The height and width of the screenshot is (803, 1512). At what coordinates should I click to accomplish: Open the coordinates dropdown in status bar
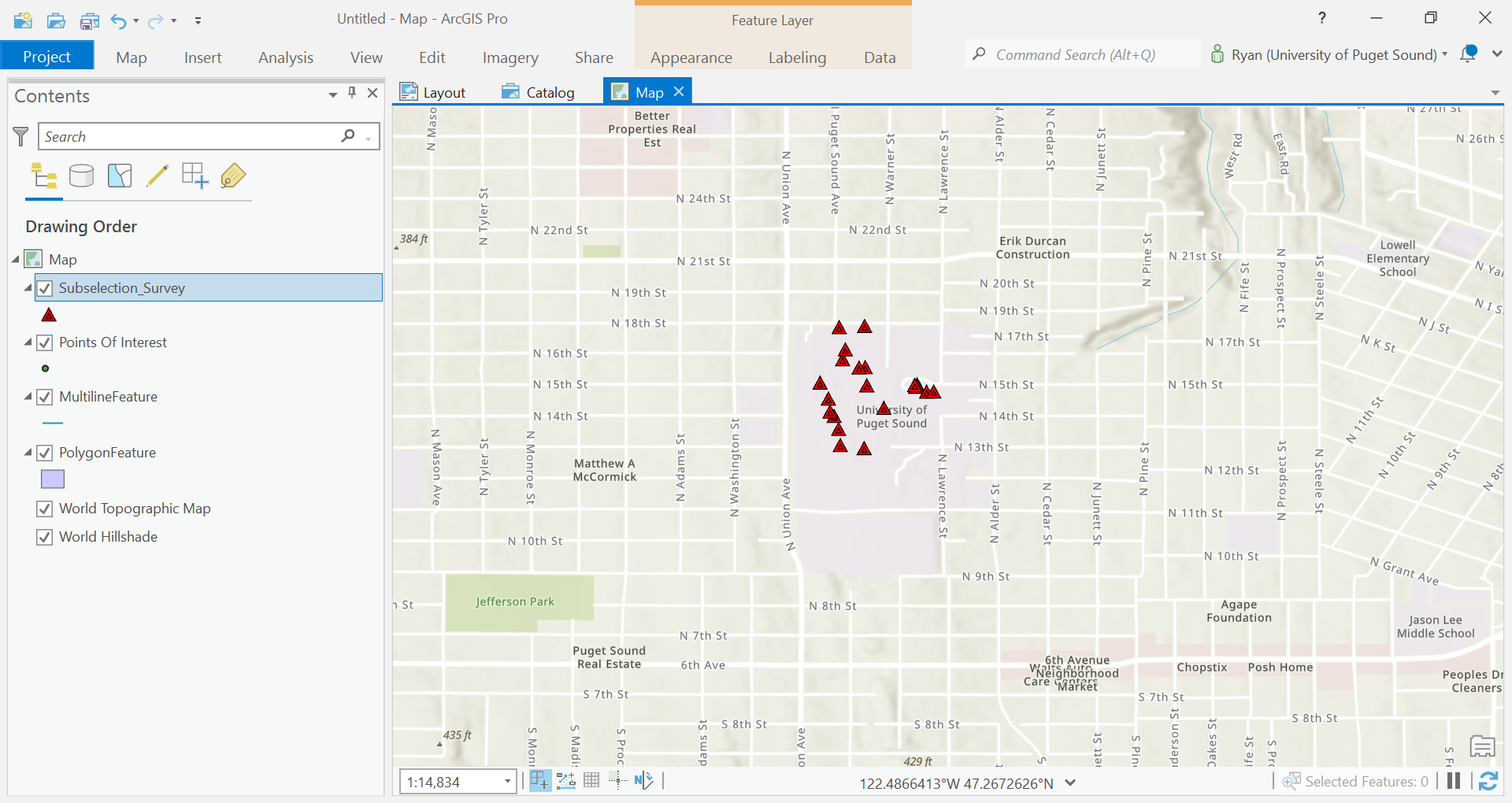1069,783
